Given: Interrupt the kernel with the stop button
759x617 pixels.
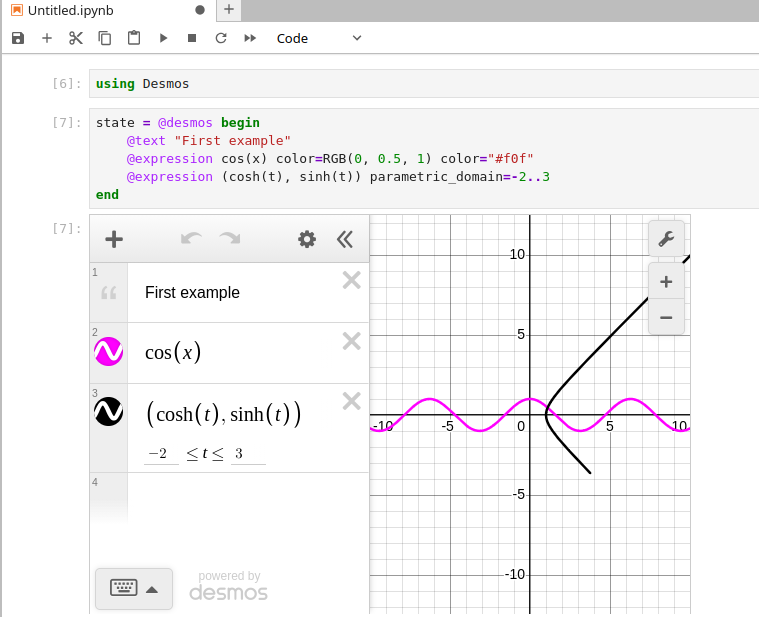Looking at the screenshot, I should click(x=192, y=38).
